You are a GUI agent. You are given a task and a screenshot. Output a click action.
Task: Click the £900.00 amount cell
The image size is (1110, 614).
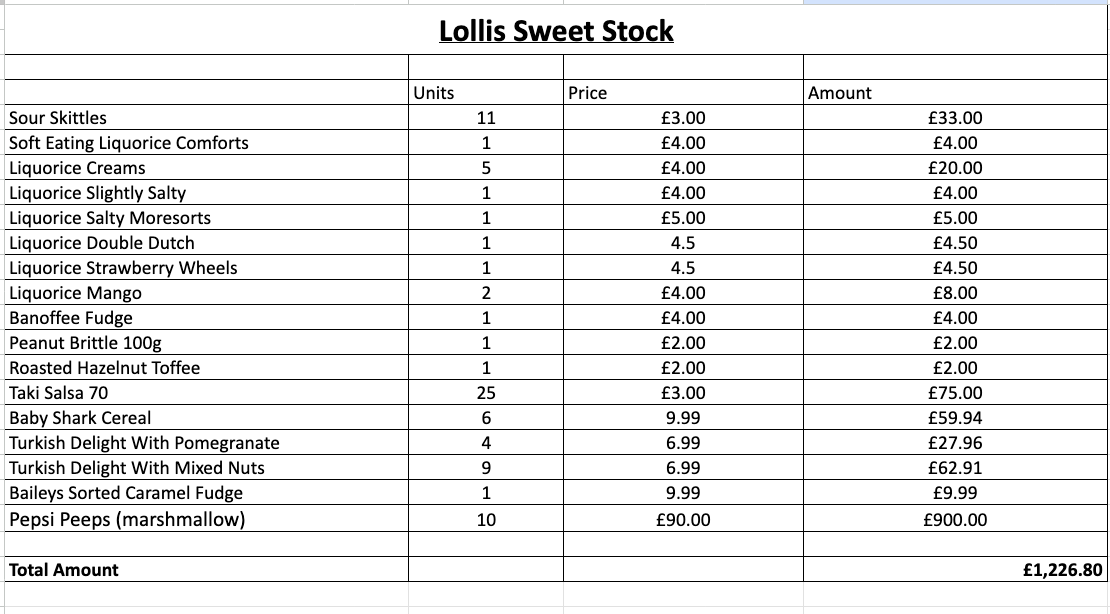tap(955, 520)
